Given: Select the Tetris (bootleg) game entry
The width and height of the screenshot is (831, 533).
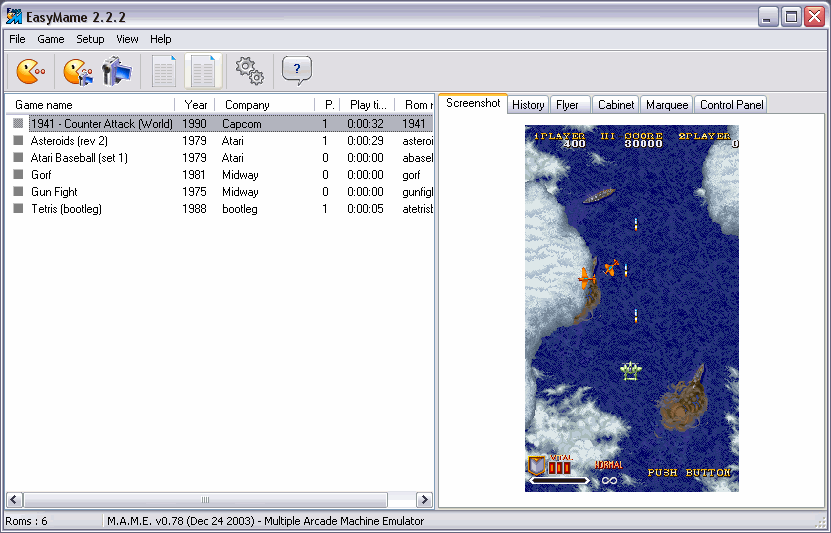Looking at the screenshot, I should (66, 208).
